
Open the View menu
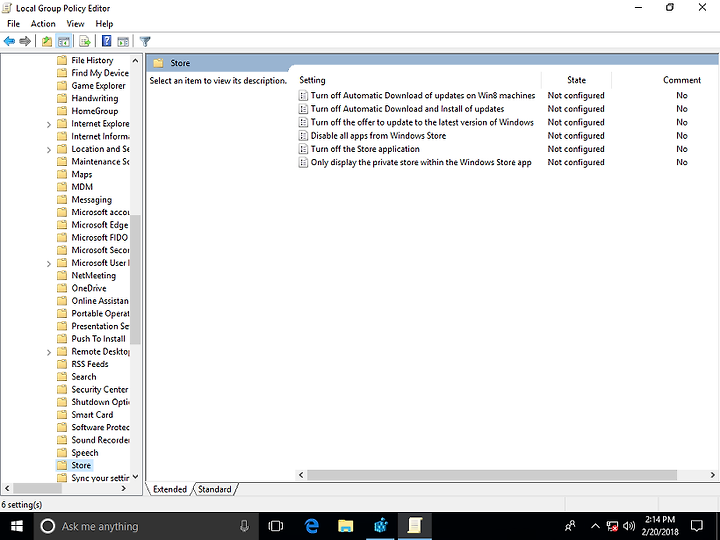(75, 24)
